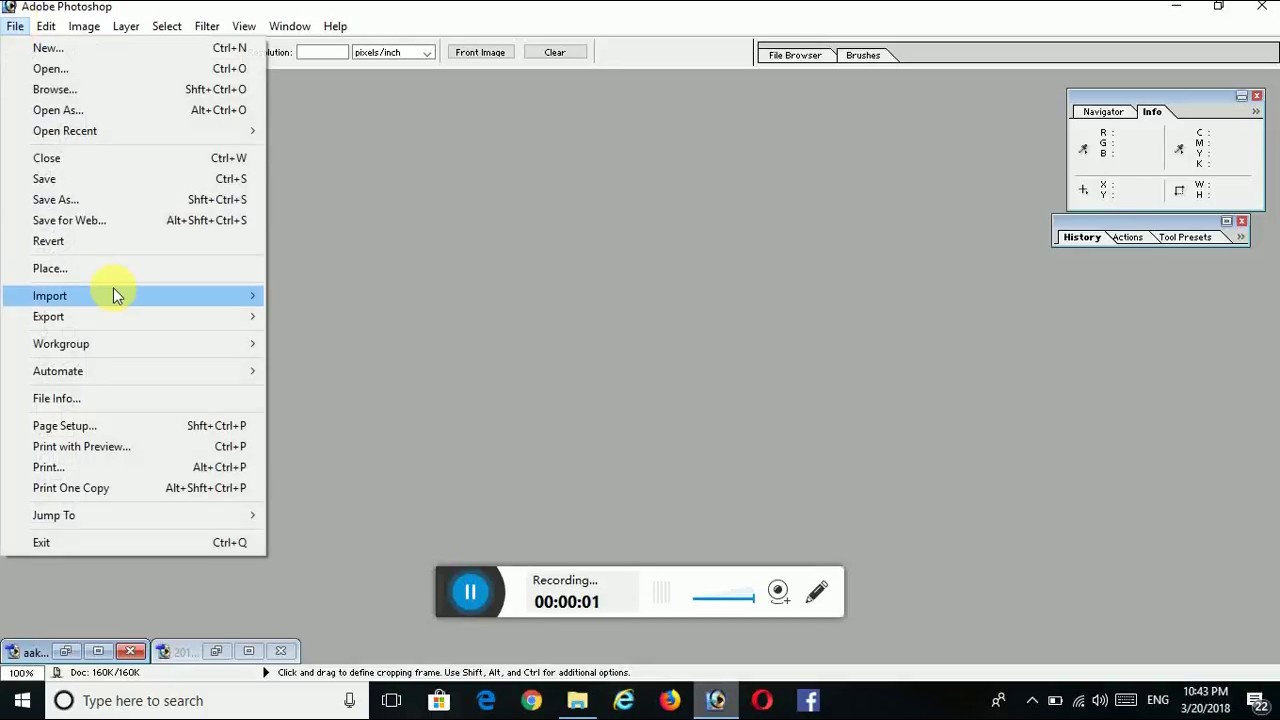Choose Place... from File menu
1280x720 pixels.
pyautogui.click(x=134, y=269)
